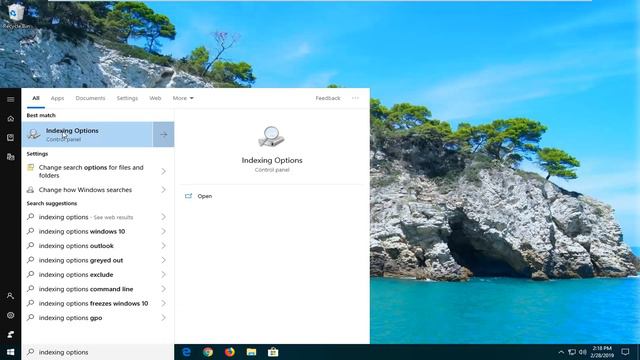This screenshot has width=640, height=360.
Task: Expand arrow for Change search options result
Action: click(x=163, y=171)
